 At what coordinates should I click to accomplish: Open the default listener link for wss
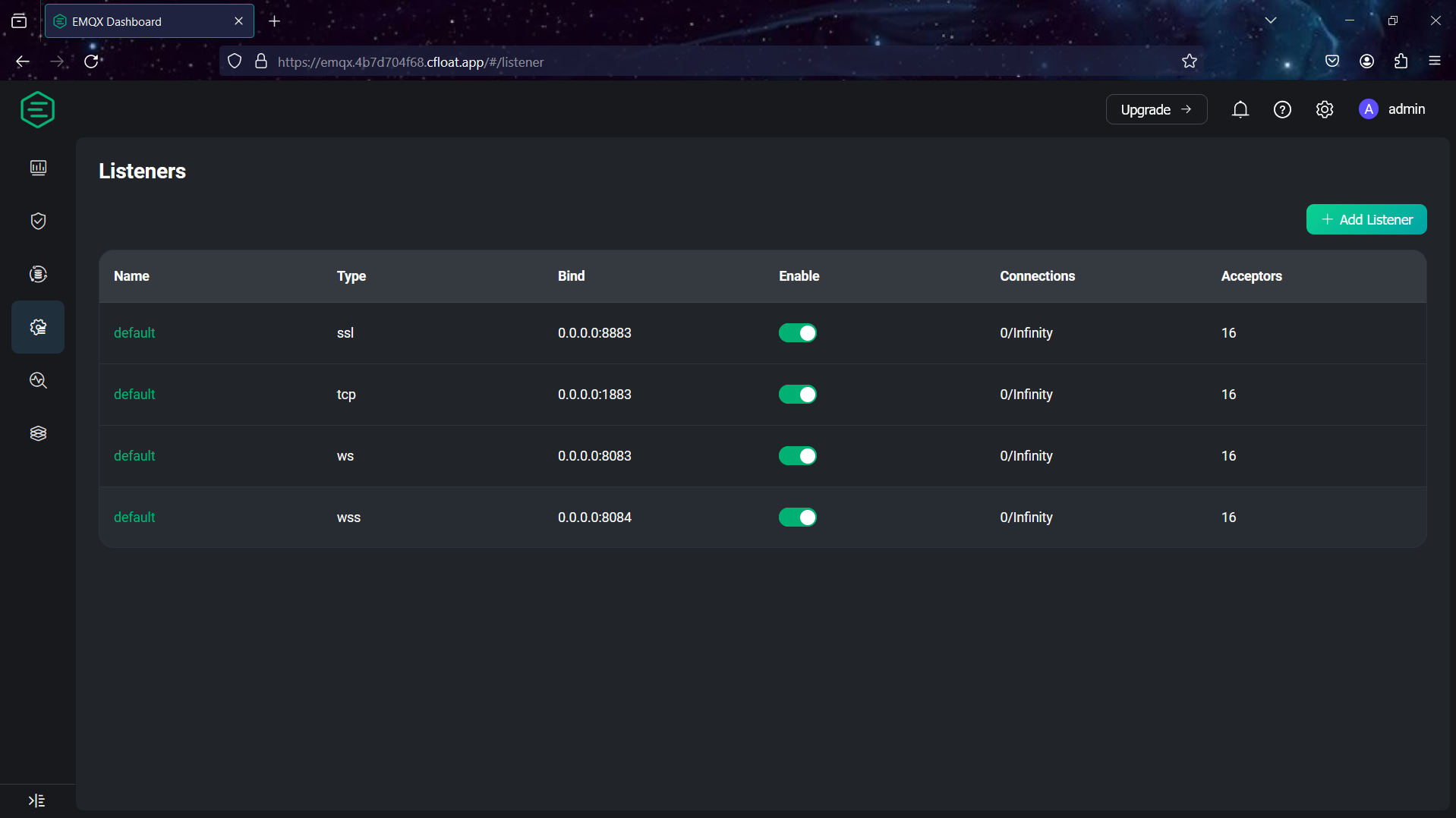click(134, 518)
